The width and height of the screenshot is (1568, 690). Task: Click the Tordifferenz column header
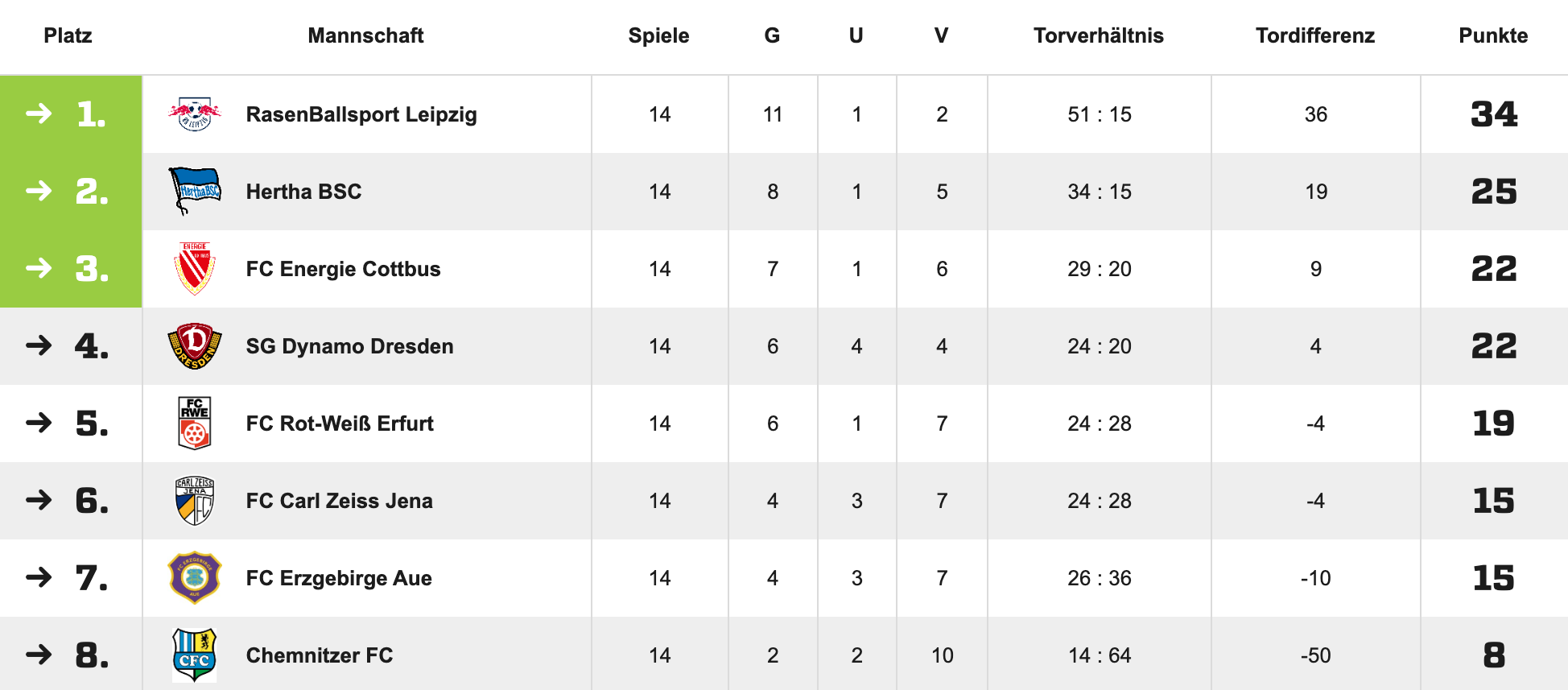tap(1315, 35)
